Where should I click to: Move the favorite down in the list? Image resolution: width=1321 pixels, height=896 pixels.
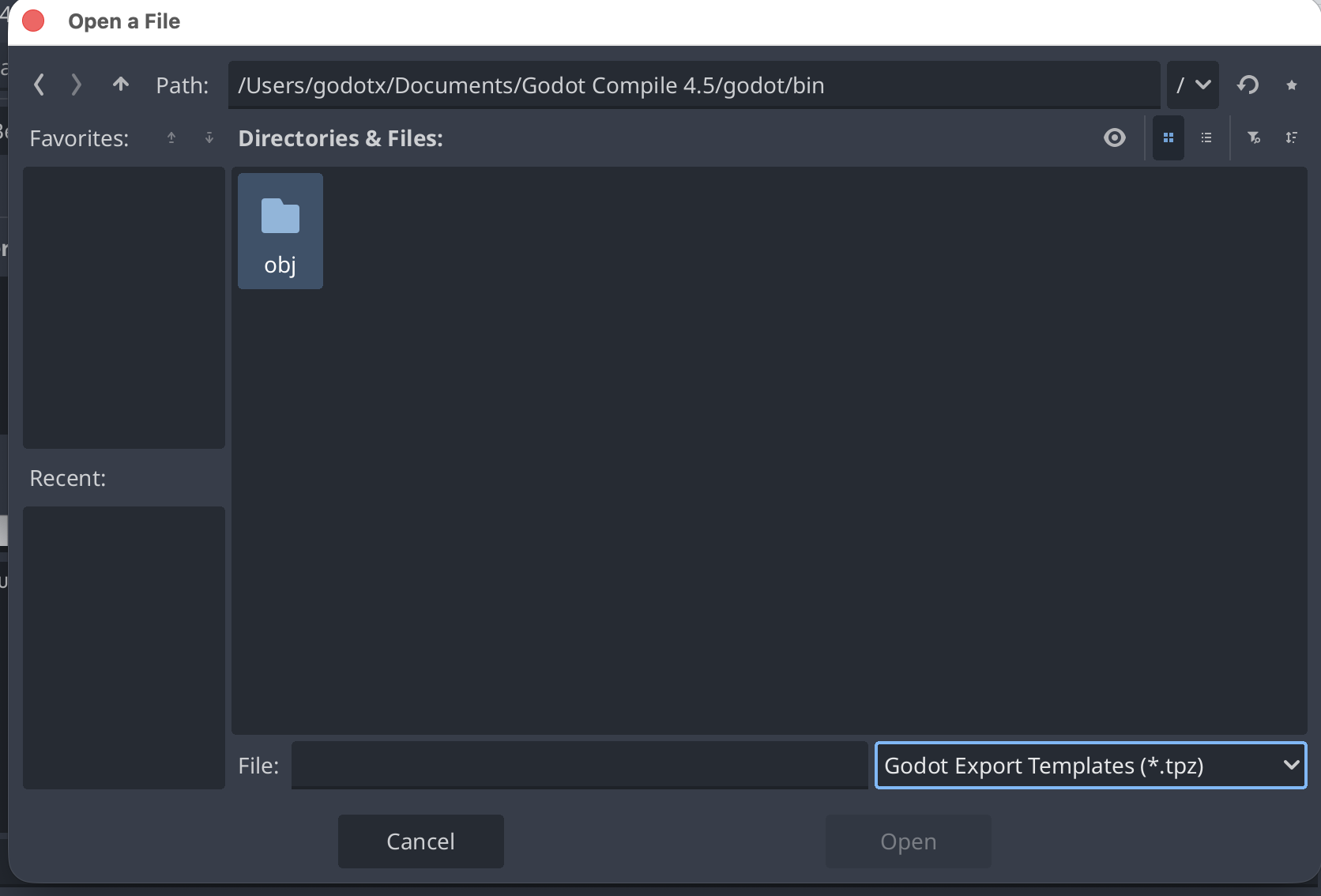(209, 138)
